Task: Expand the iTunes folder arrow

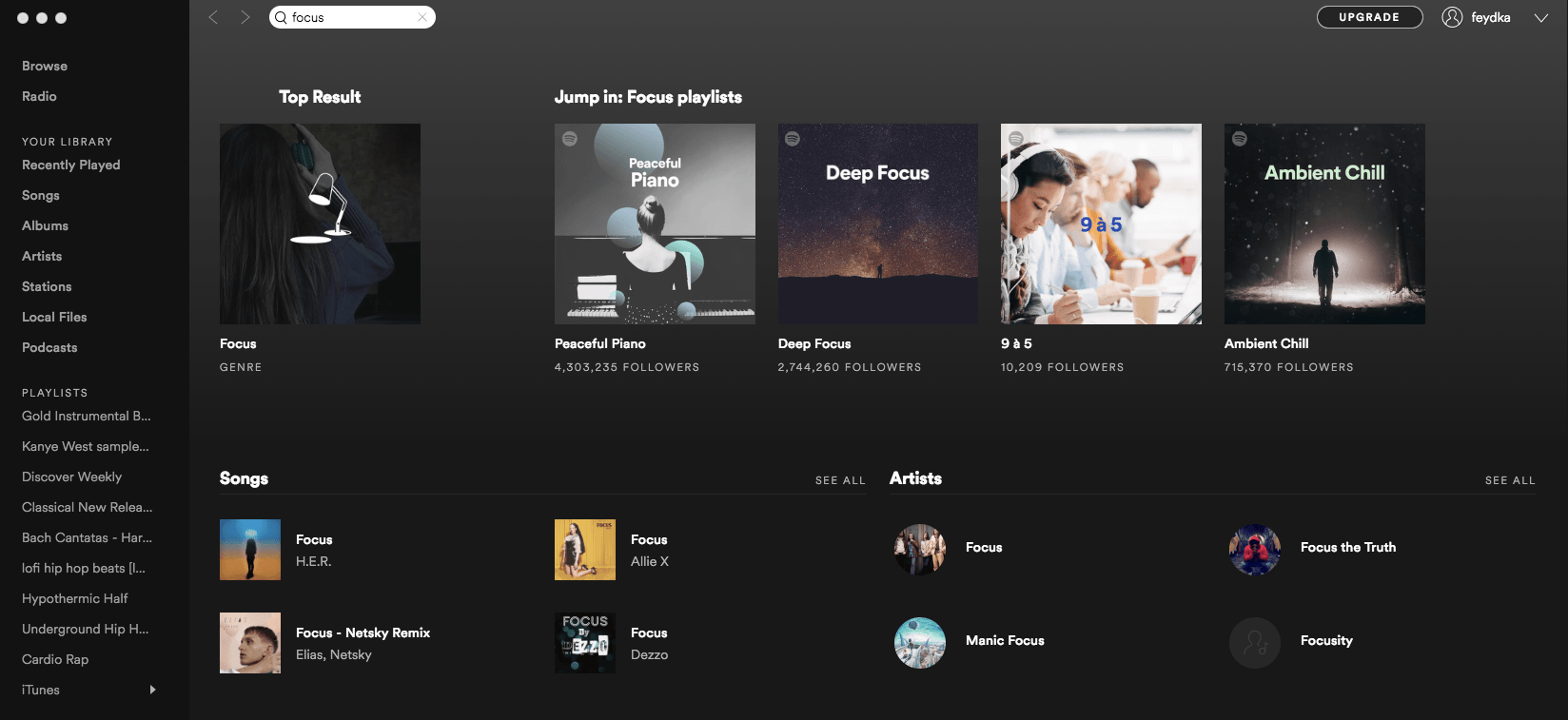Action: (x=152, y=690)
